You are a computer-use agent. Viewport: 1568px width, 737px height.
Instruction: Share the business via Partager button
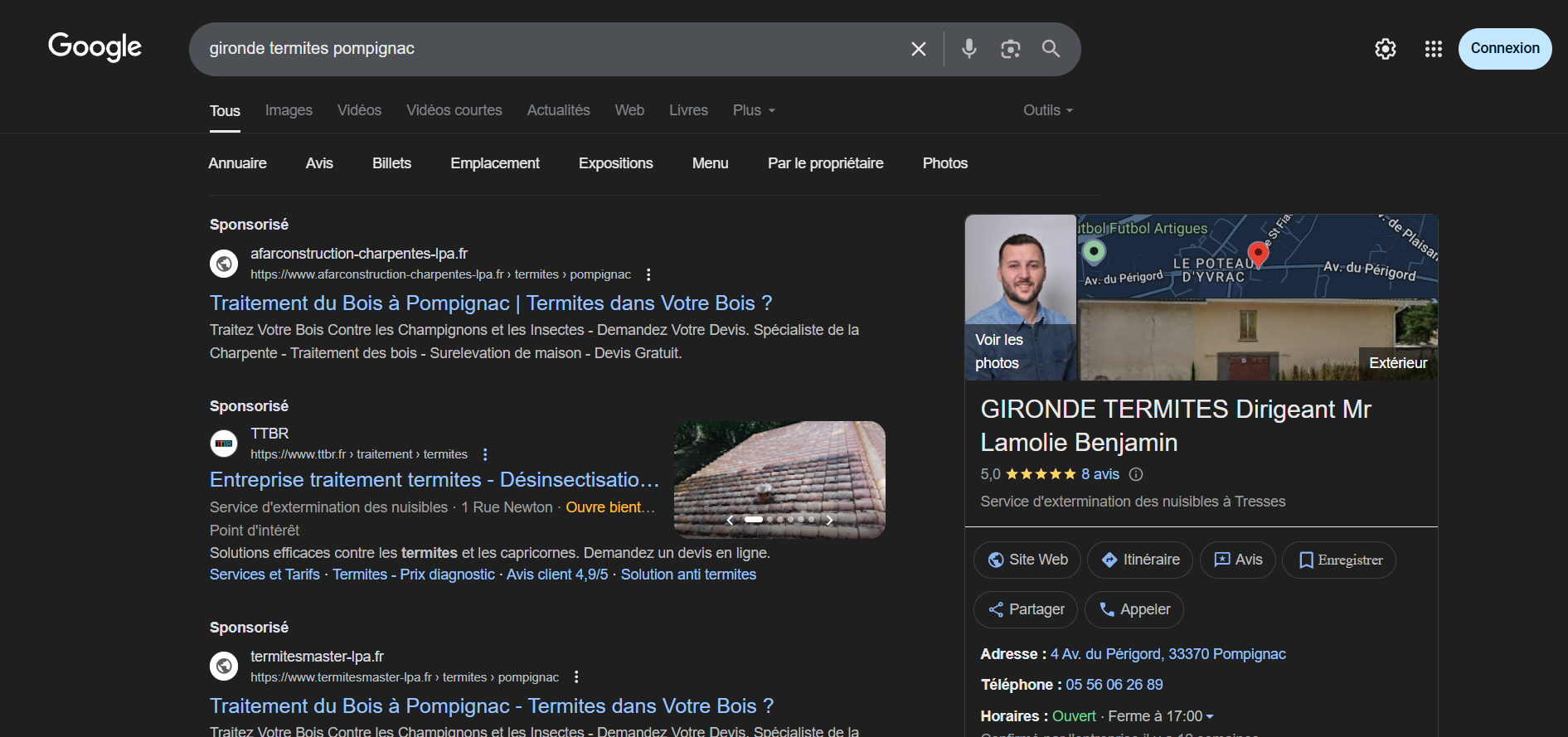point(1026,609)
